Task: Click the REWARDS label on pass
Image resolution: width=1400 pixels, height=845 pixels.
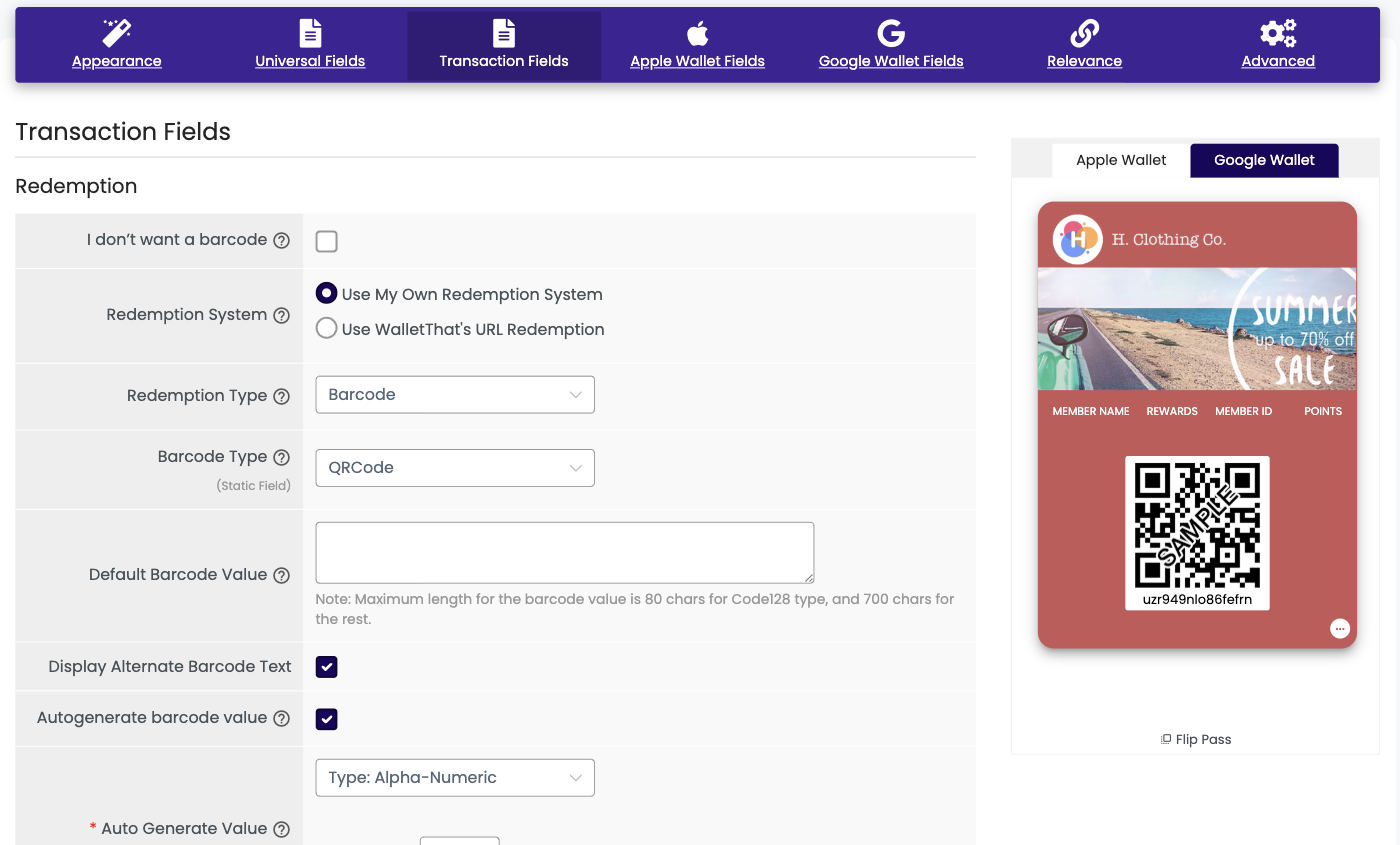Action: click(x=1172, y=411)
